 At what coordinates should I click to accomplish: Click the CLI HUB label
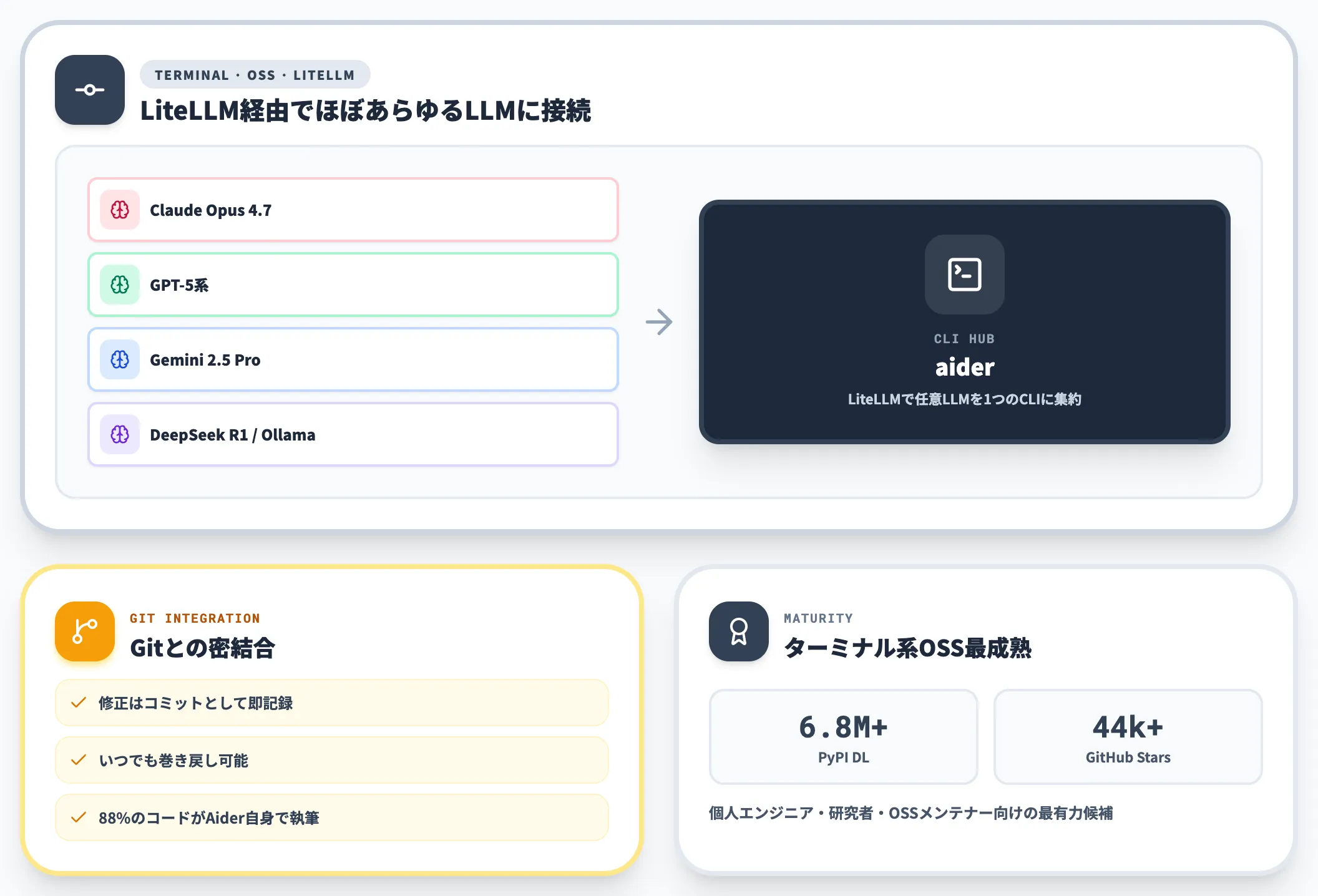964,339
